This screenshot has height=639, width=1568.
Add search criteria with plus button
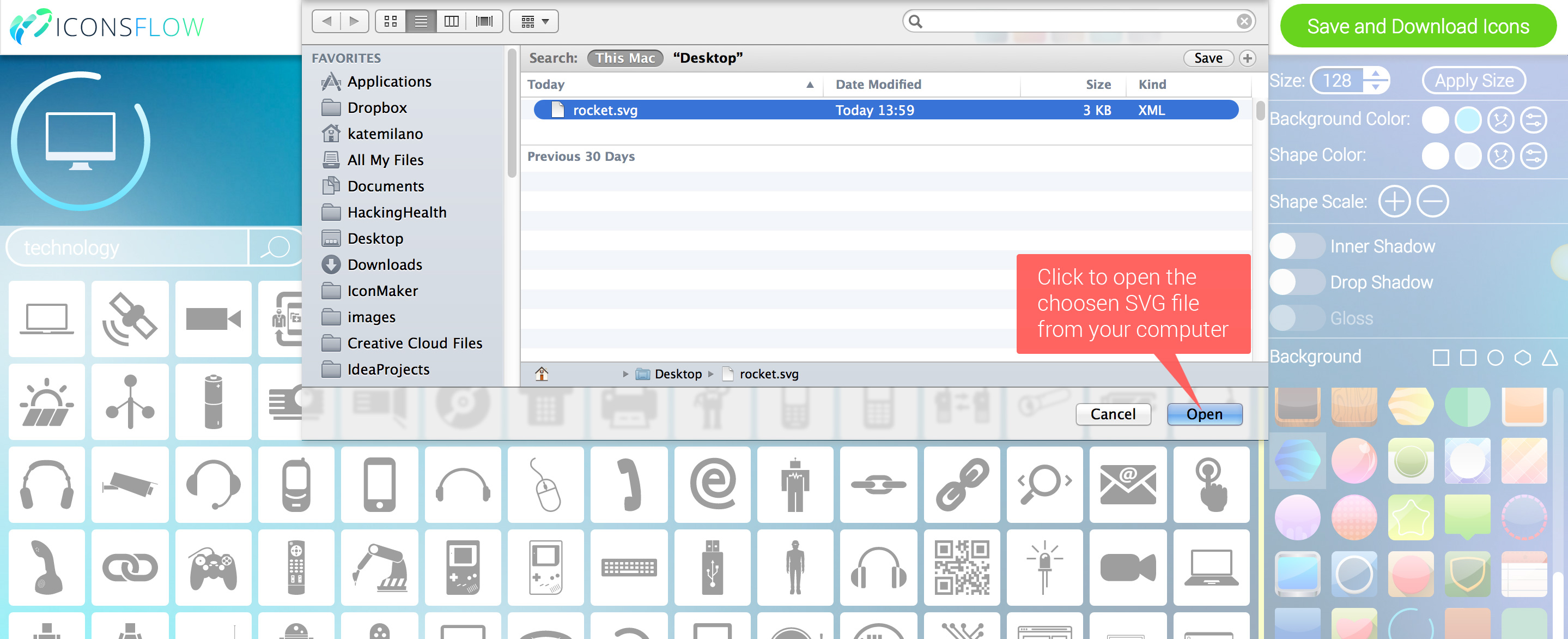(1247, 58)
